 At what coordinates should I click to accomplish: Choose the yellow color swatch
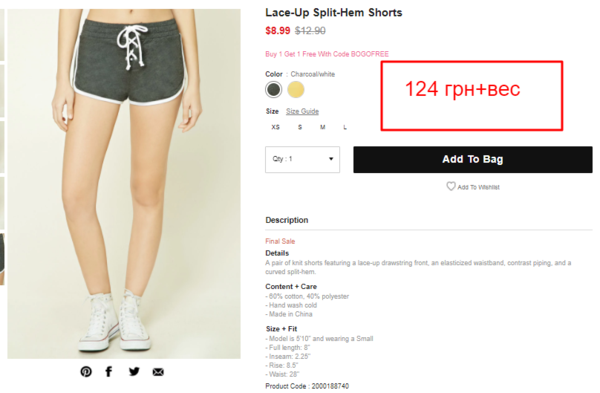point(296,90)
